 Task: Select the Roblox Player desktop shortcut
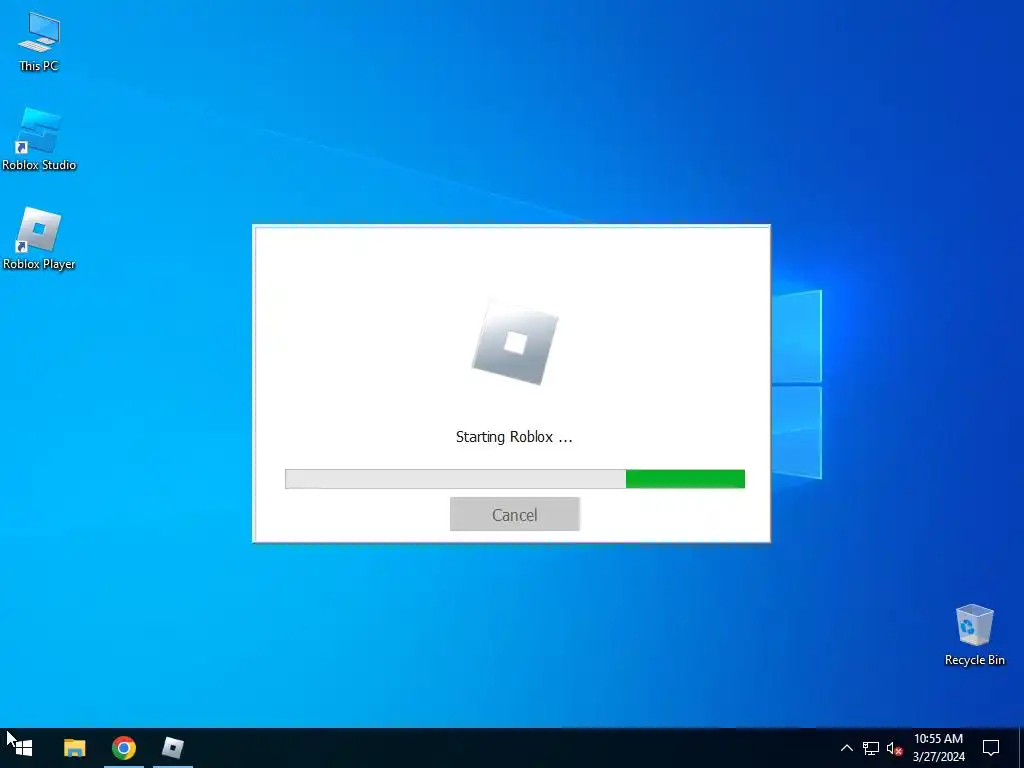[x=39, y=239]
